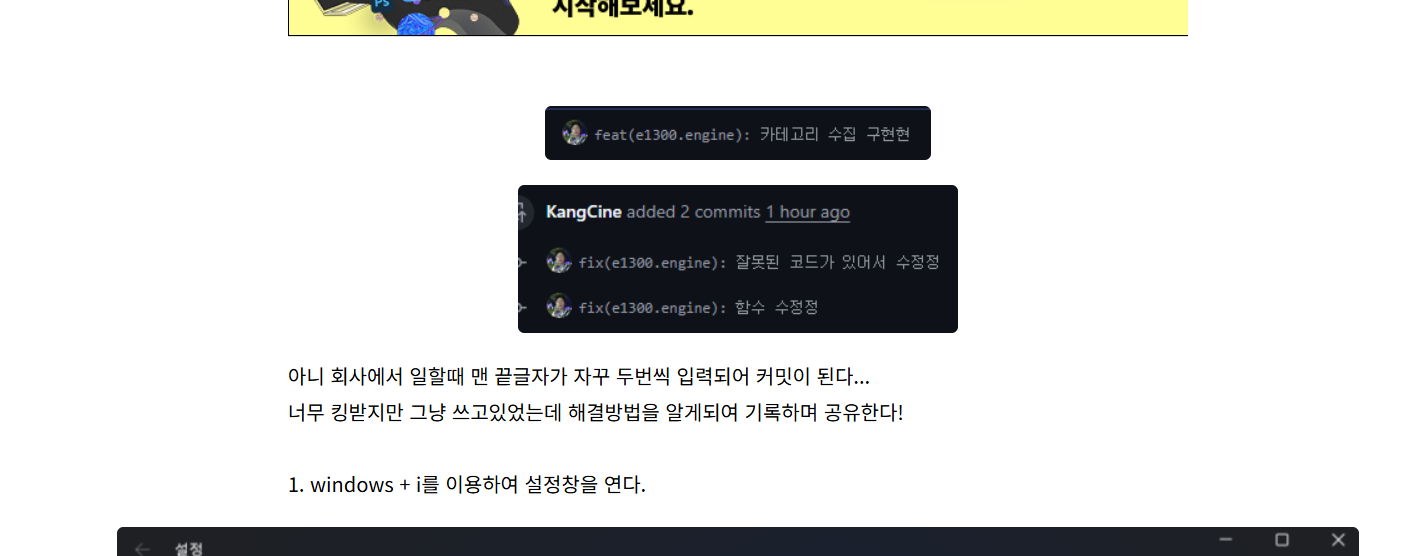
Task: Click the back arrow in the 설정 window
Action: pos(143,548)
